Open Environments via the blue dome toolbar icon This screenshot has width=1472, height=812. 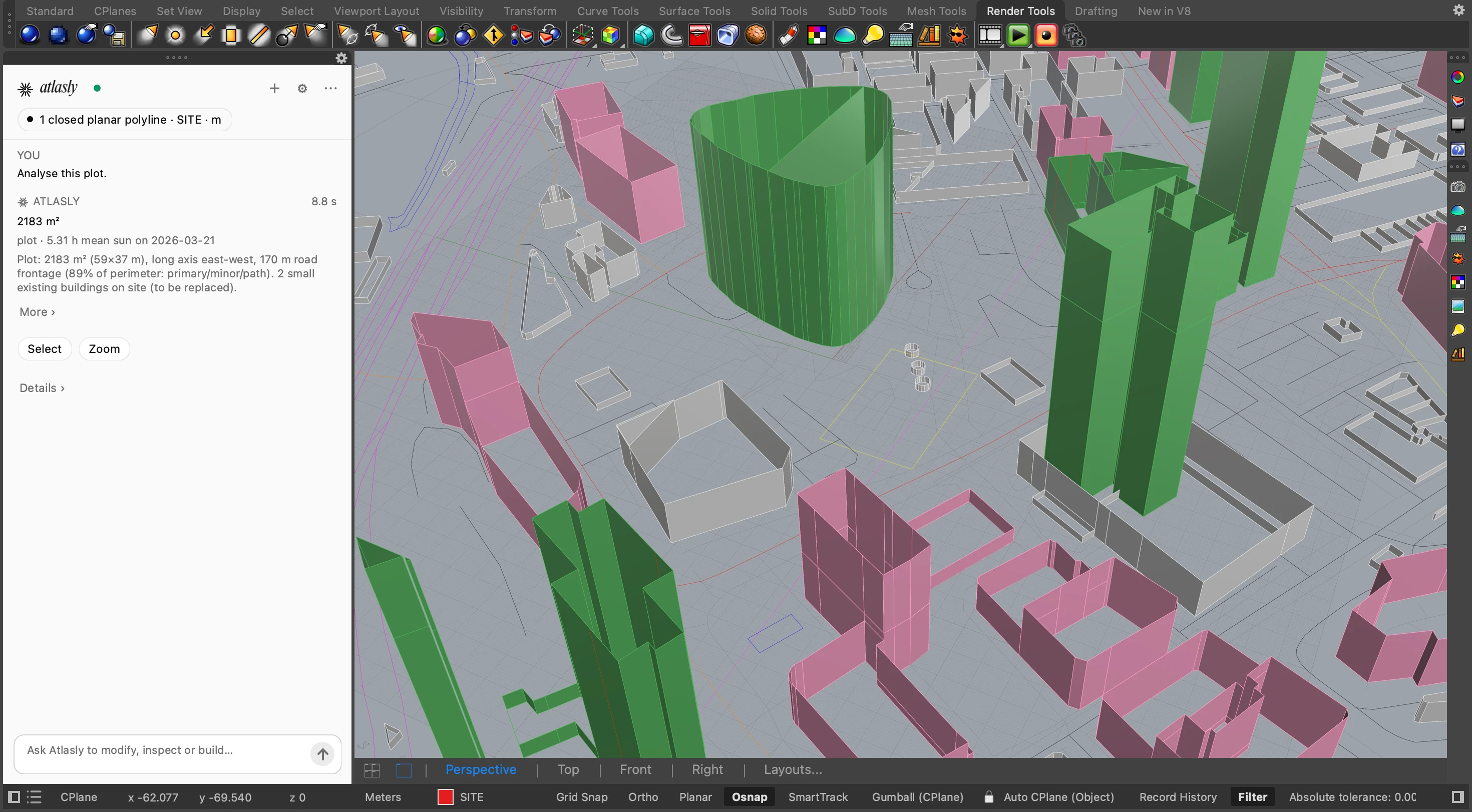click(x=845, y=36)
